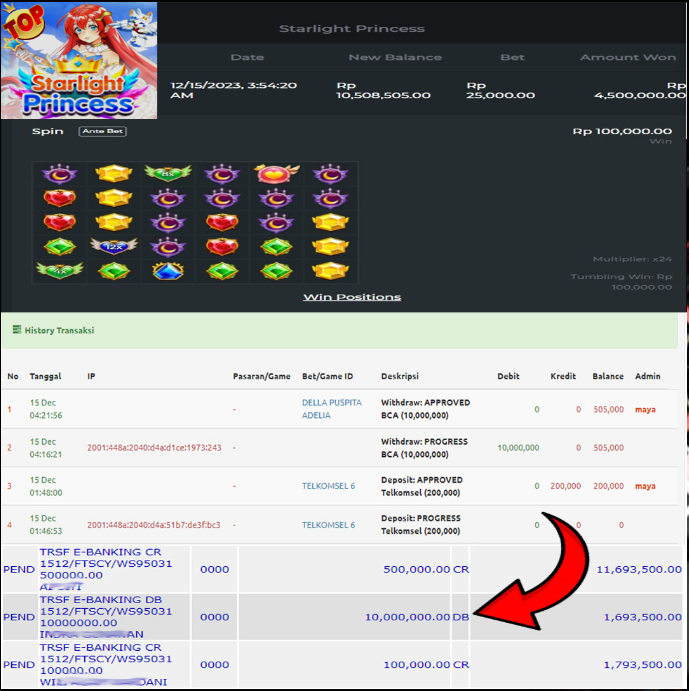Viewport: 689px width, 691px height.
Task: Click IP address ending 1973:243
Action: (154, 448)
